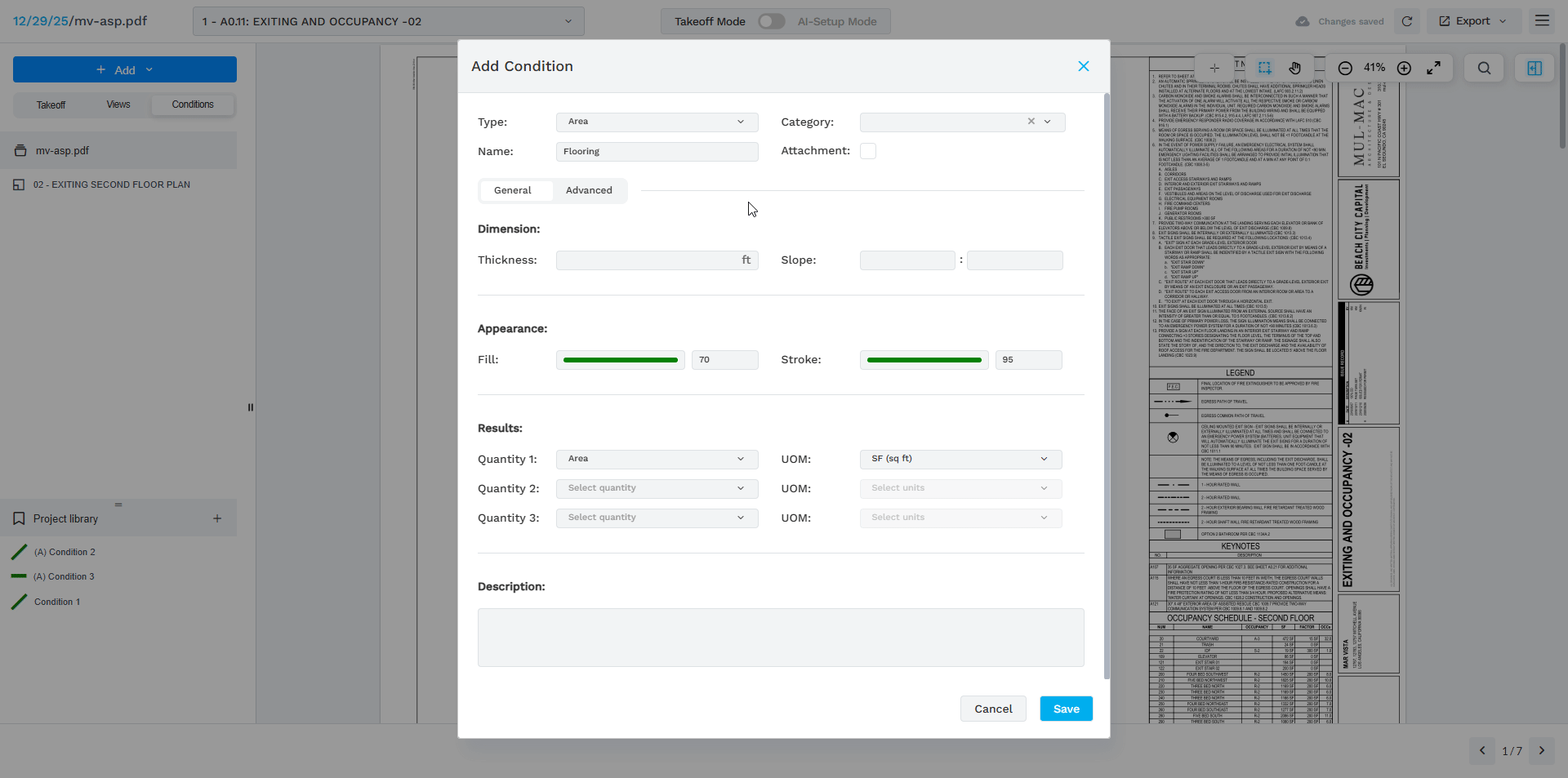
Task: Open the Conditions tab in sidebar
Action: [193, 104]
